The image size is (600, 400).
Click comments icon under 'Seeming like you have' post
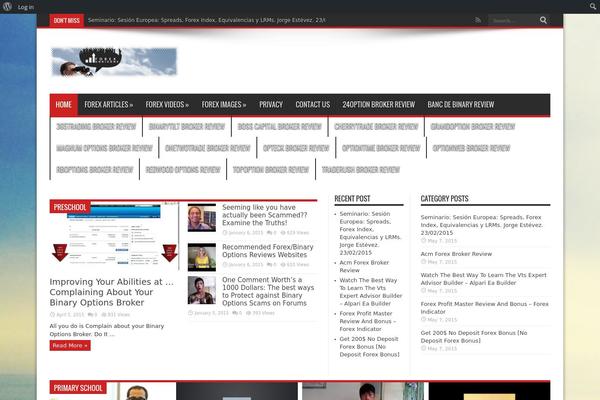pos(269,233)
